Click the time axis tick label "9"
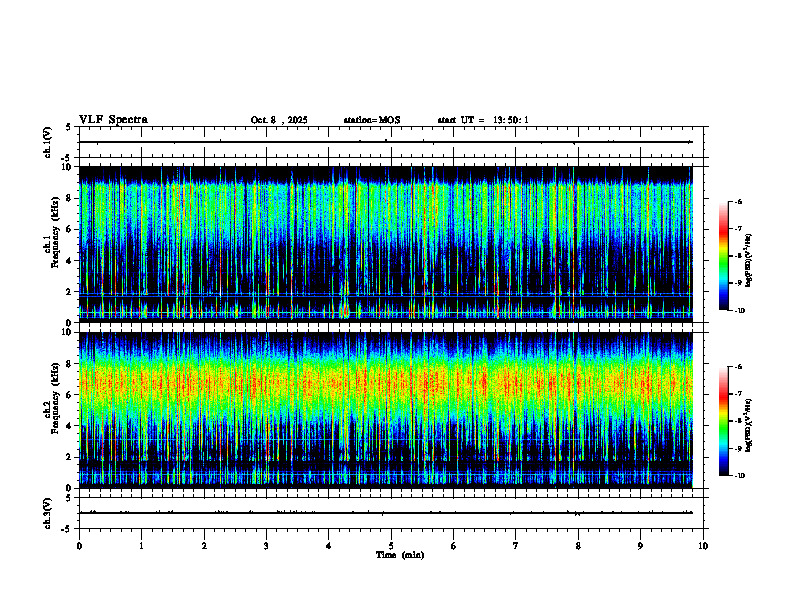Image resolution: width=792 pixels, height=612 pixels. 640,546
